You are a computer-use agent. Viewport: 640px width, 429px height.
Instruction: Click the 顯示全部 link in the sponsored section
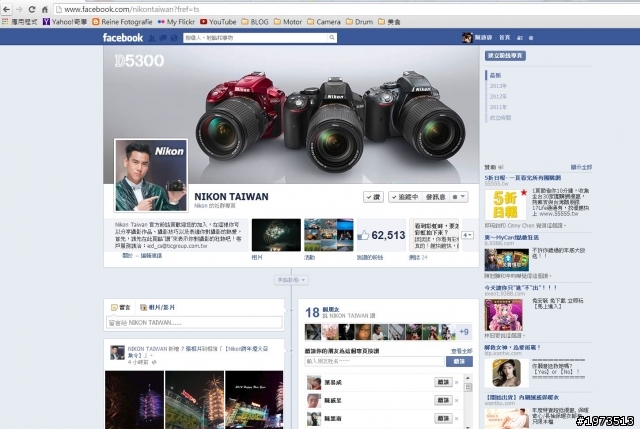coord(581,167)
